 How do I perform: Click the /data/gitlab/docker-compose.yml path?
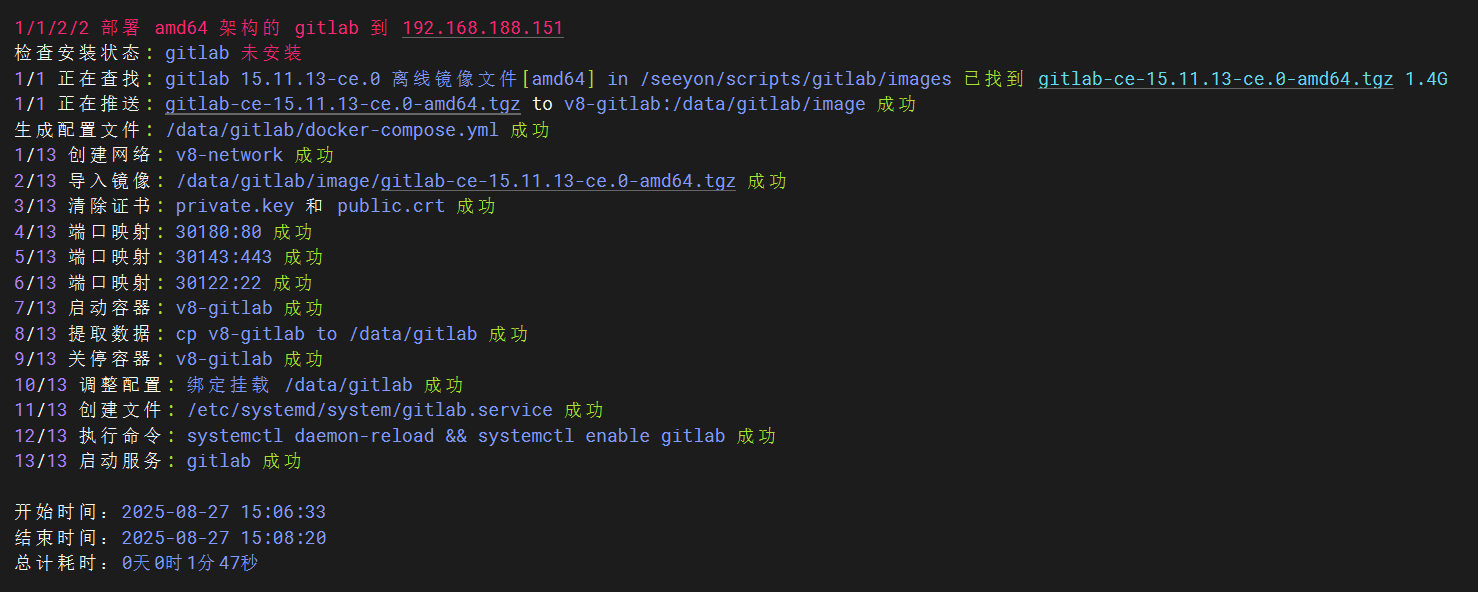[x=331, y=130]
